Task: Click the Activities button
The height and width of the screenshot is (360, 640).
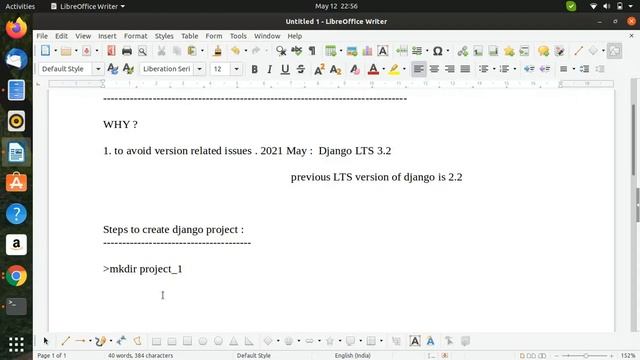Action: click(20, 6)
